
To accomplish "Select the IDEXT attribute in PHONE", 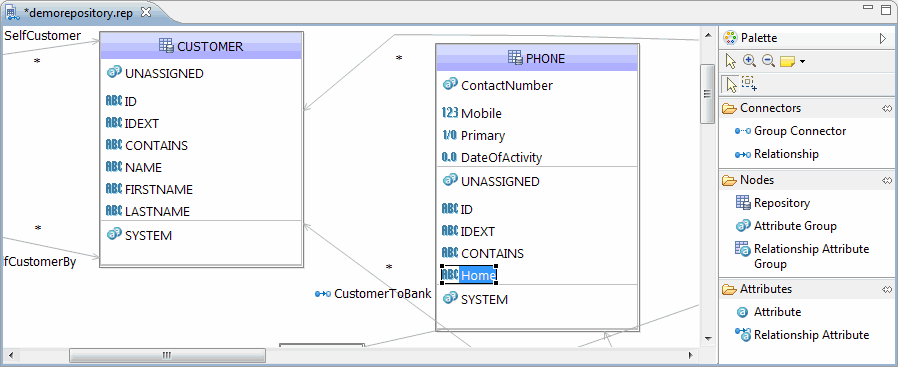I will coord(468,231).
